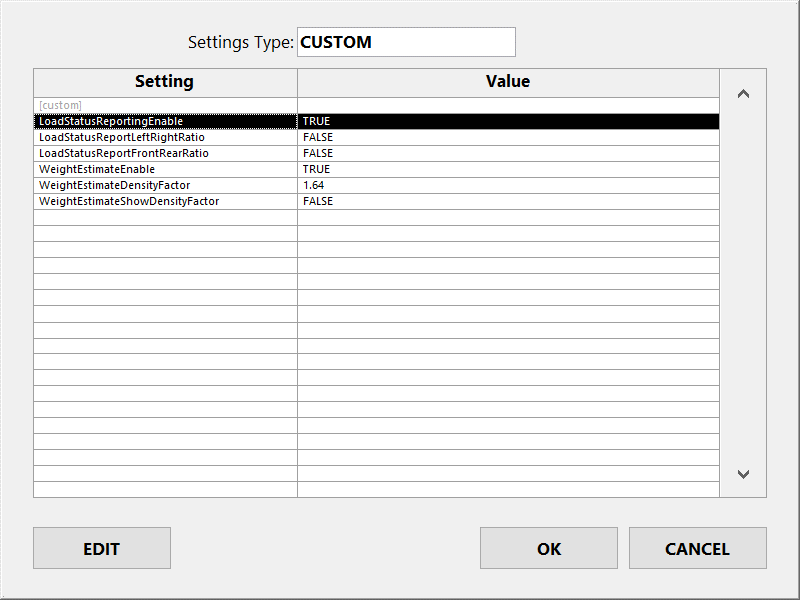Screen dimensions: 800x600
Task: Click the scroll down chevron arrow
Action: tap(743, 474)
